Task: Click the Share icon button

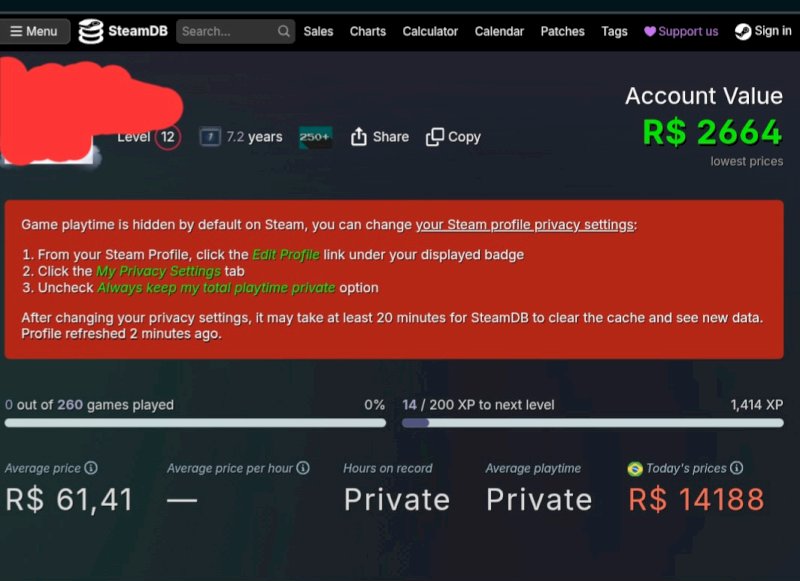Action: pyautogui.click(x=359, y=137)
